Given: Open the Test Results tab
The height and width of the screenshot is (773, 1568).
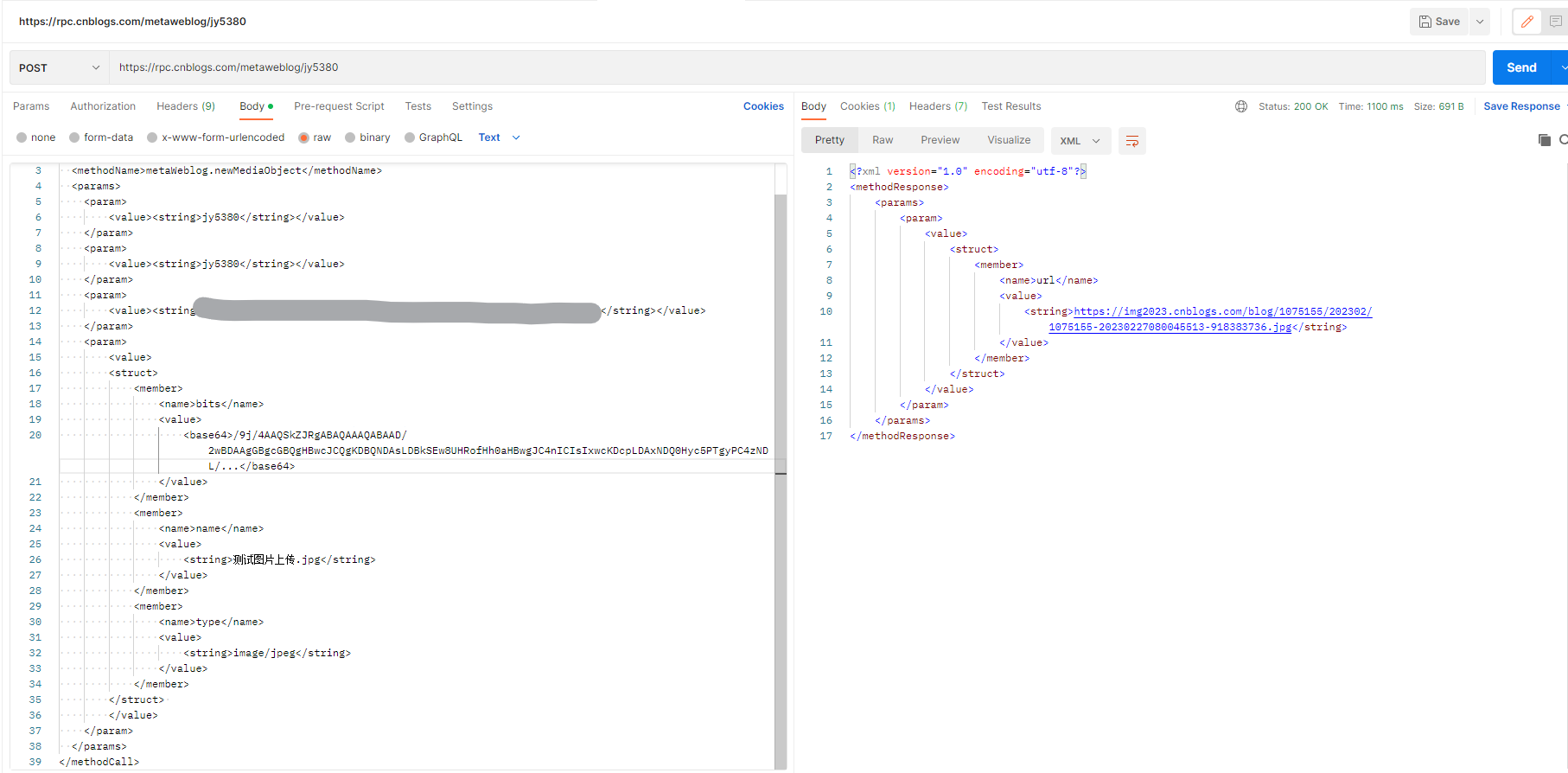Looking at the screenshot, I should [x=1011, y=106].
